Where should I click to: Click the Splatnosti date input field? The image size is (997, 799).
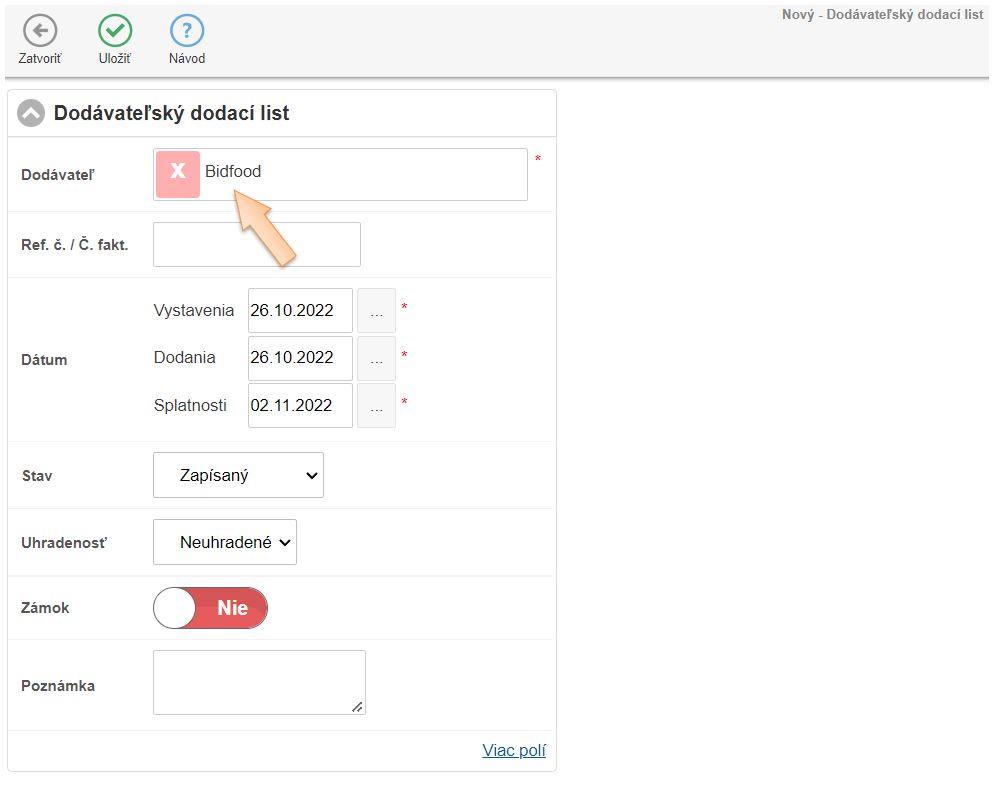coord(300,406)
